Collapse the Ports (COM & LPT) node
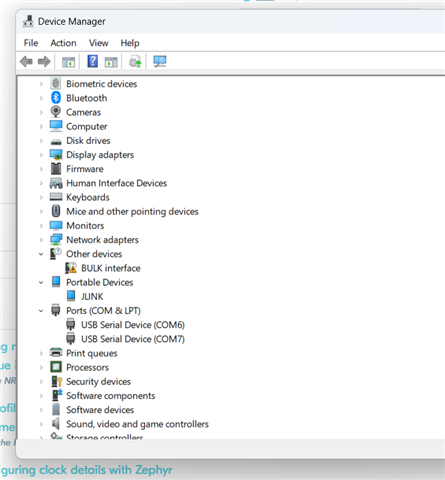Image resolution: width=445 pixels, height=480 pixels. coord(41,311)
